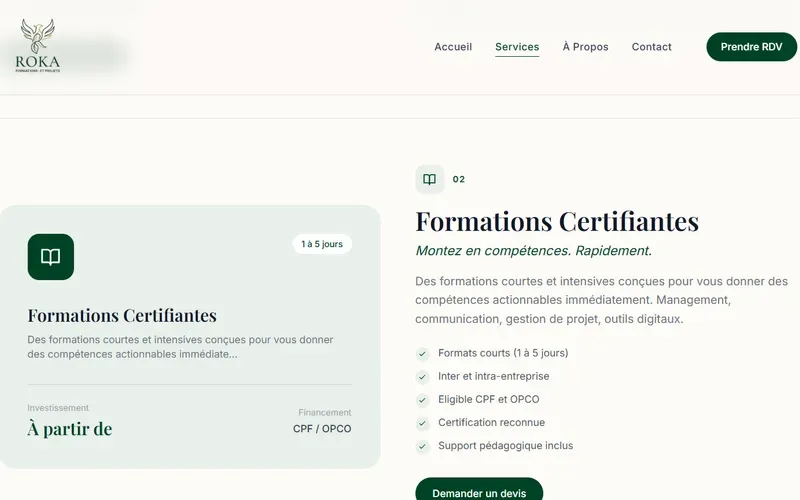Click the Investissement label

[x=58, y=408]
